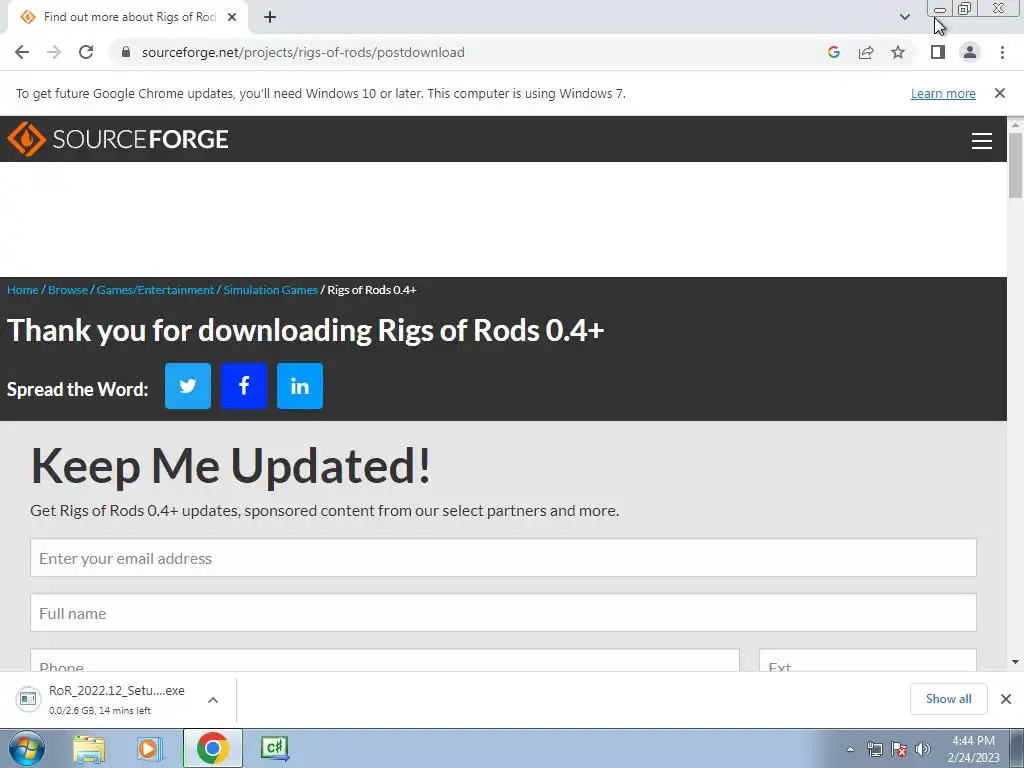Screen dimensions: 1024x768
Task: Click the scrollbar down arrow
Action: click(x=1016, y=662)
